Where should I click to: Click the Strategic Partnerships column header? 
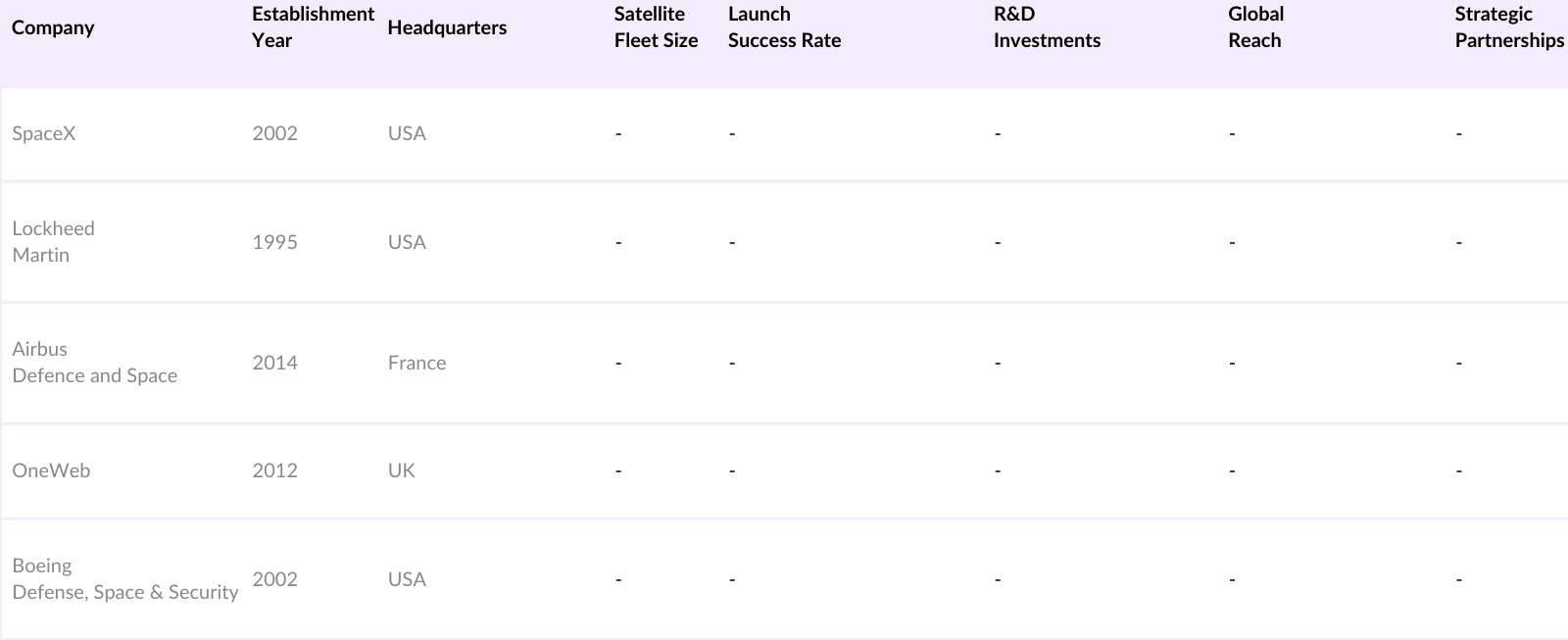click(1508, 27)
